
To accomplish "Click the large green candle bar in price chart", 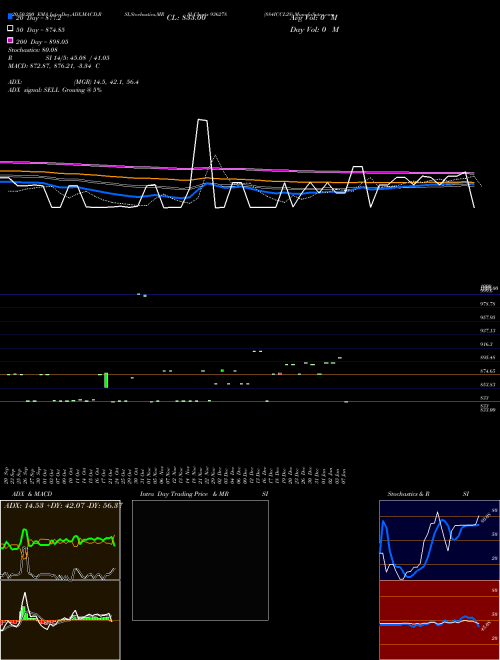I will coord(106,380).
